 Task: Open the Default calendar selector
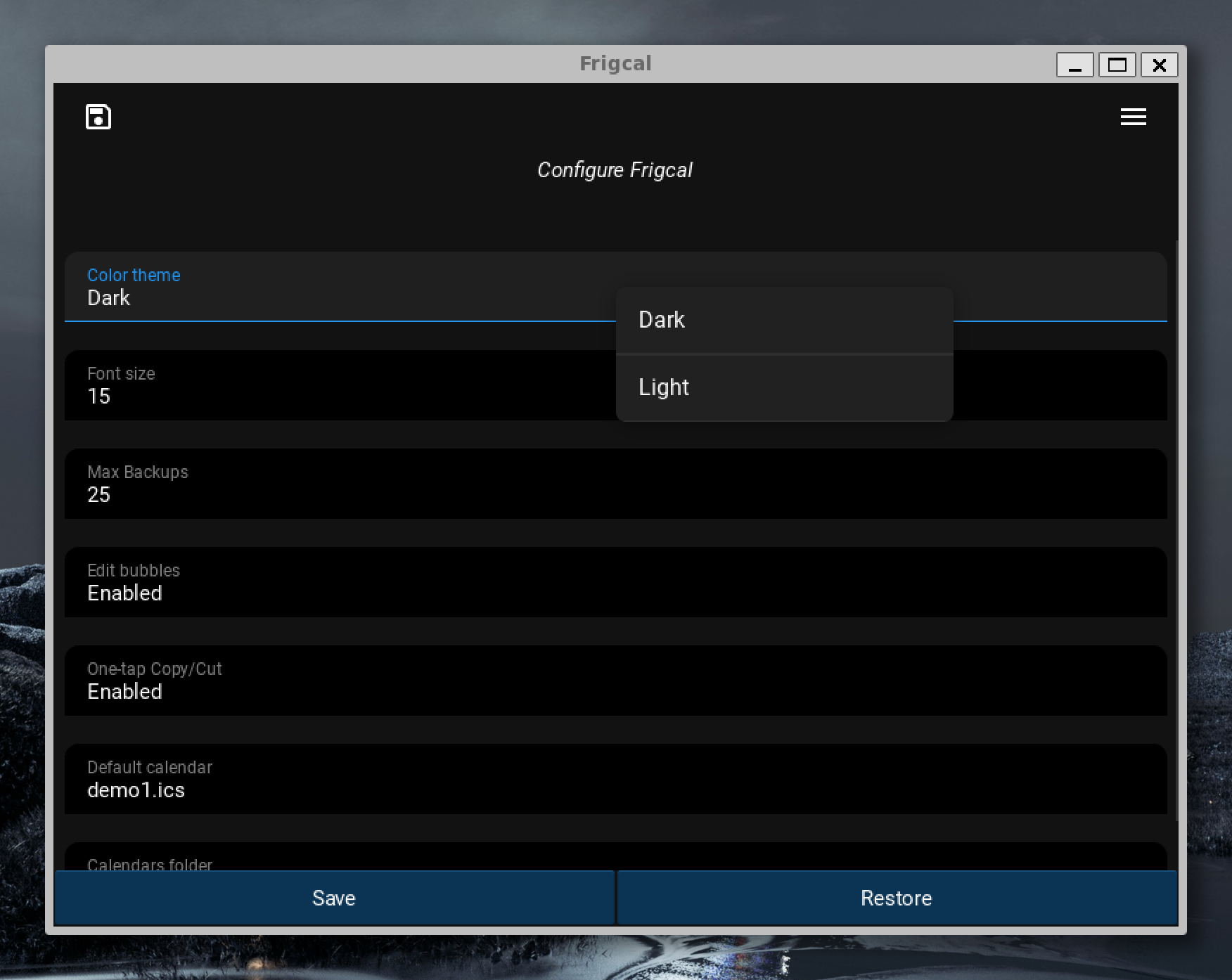tap(616, 779)
